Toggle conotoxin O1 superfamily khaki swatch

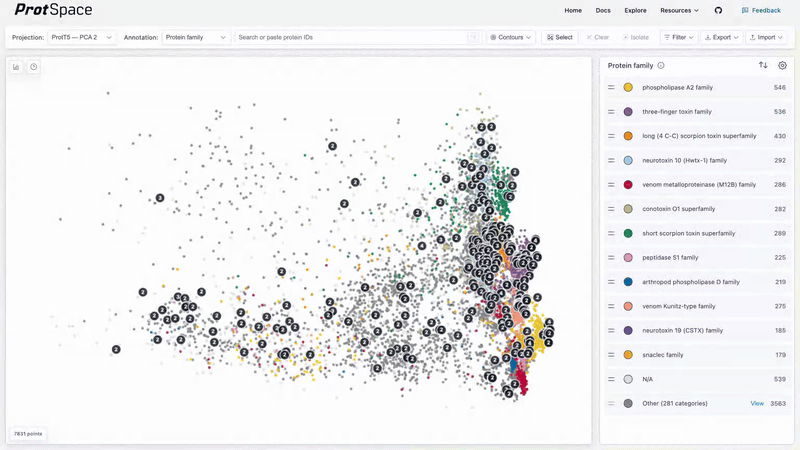(628, 209)
